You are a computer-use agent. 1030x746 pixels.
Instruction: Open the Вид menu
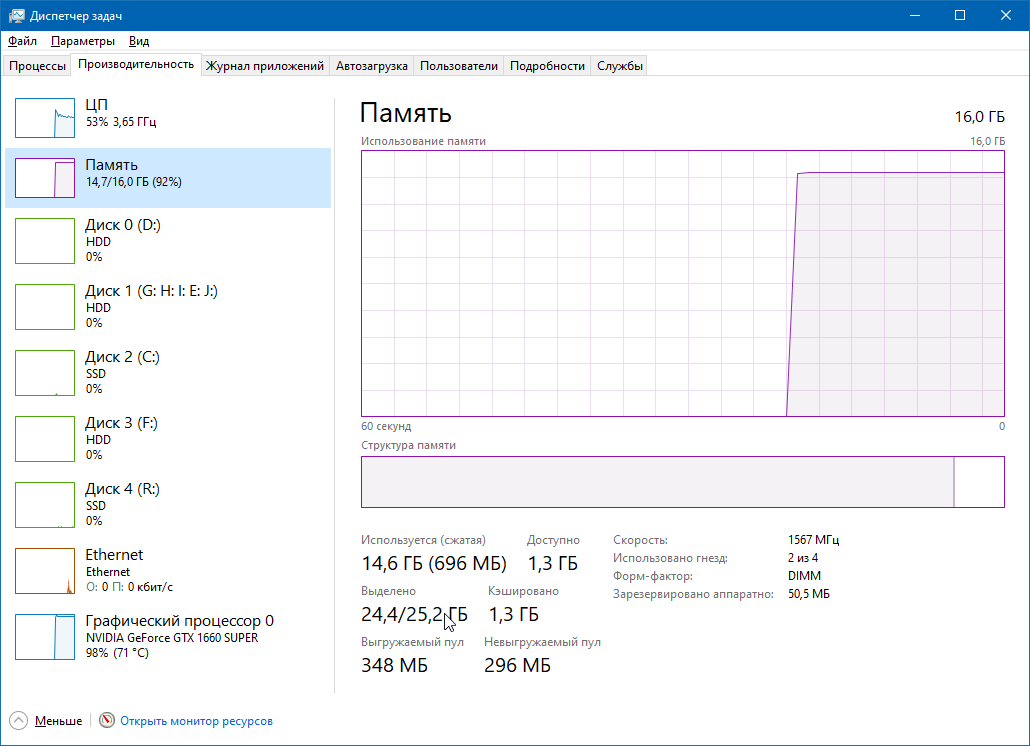pyautogui.click(x=139, y=41)
